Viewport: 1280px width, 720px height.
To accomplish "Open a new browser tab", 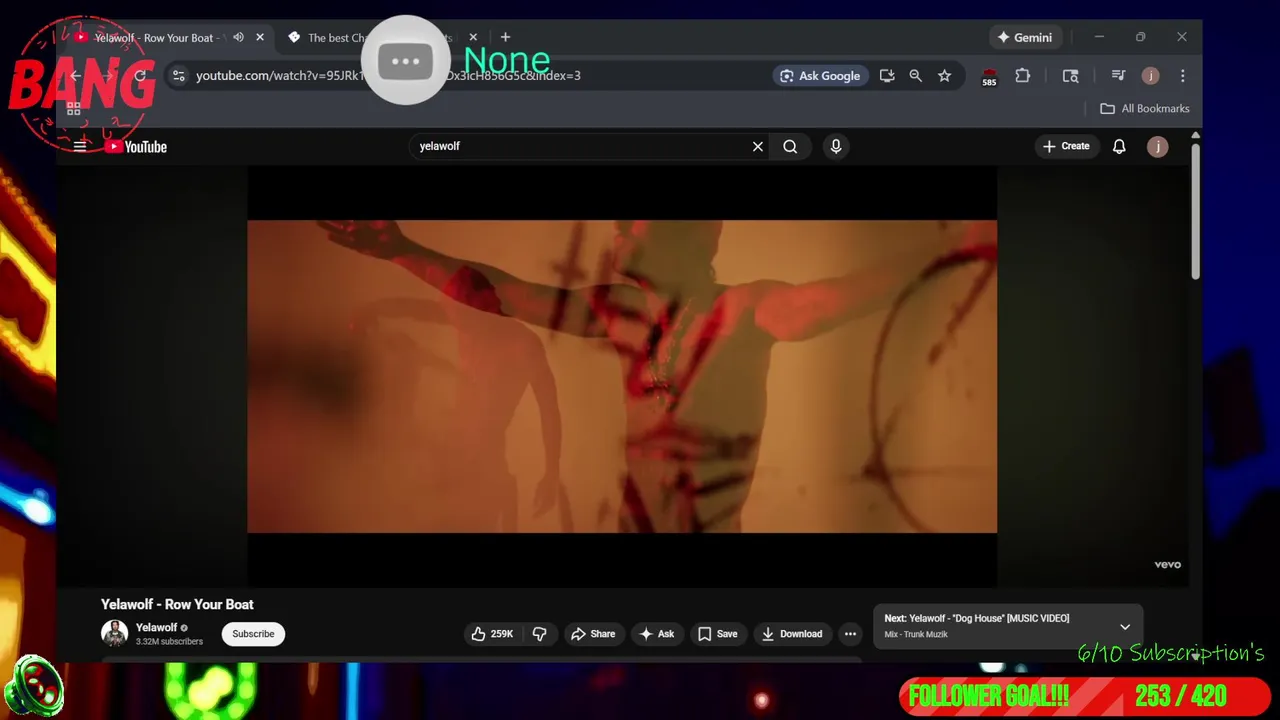I will point(505,38).
